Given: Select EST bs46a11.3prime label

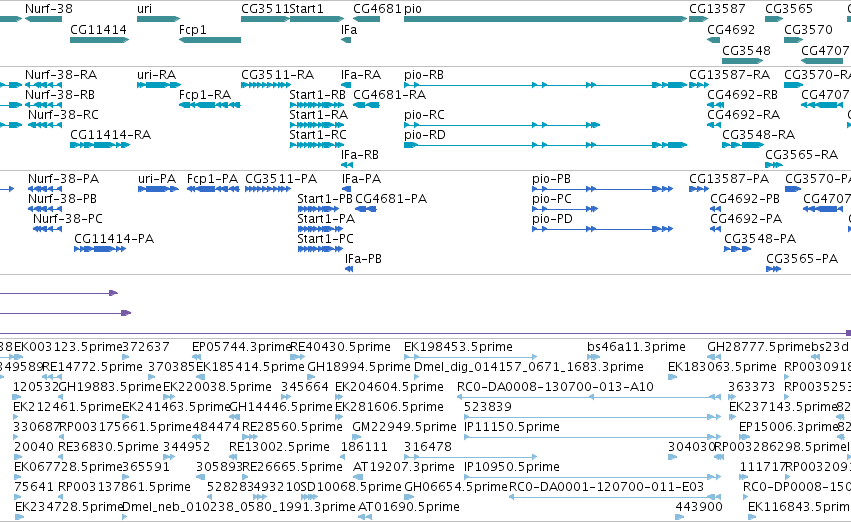Looking at the screenshot, I should click(x=636, y=347).
